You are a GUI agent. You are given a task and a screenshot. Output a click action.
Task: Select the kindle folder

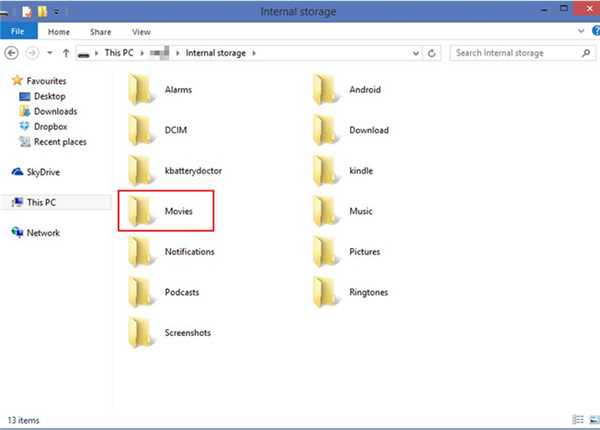pyautogui.click(x=343, y=171)
